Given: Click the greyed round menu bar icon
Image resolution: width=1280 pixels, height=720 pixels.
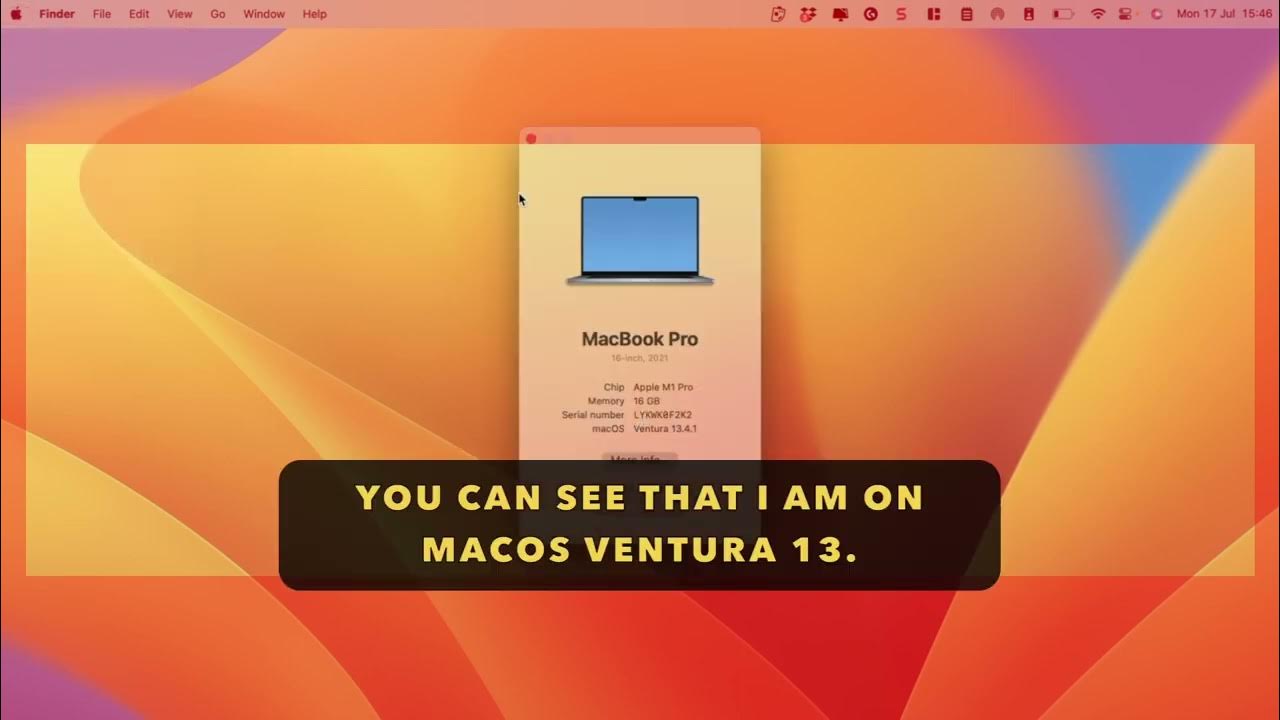Looking at the screenshot, I should 997,14.
